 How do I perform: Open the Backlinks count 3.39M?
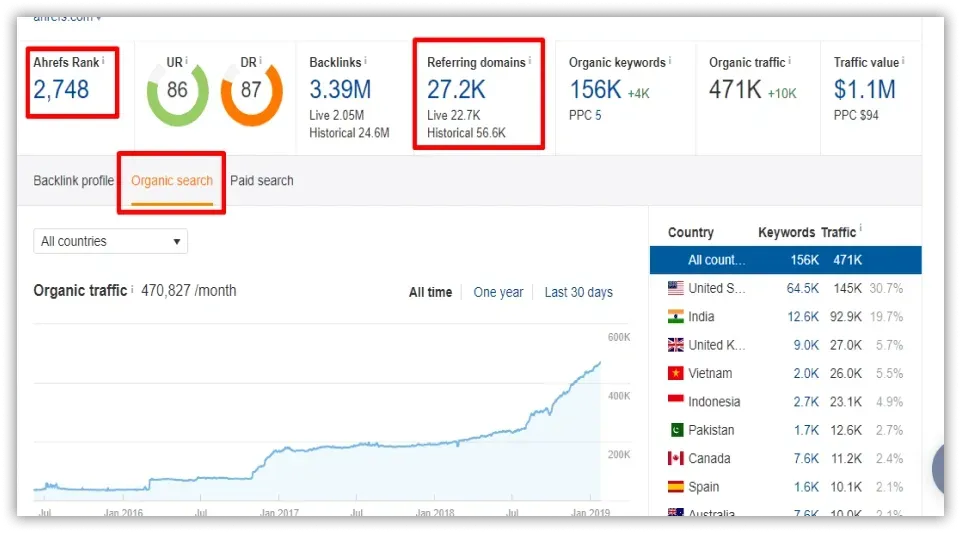[x=340, y=89]
